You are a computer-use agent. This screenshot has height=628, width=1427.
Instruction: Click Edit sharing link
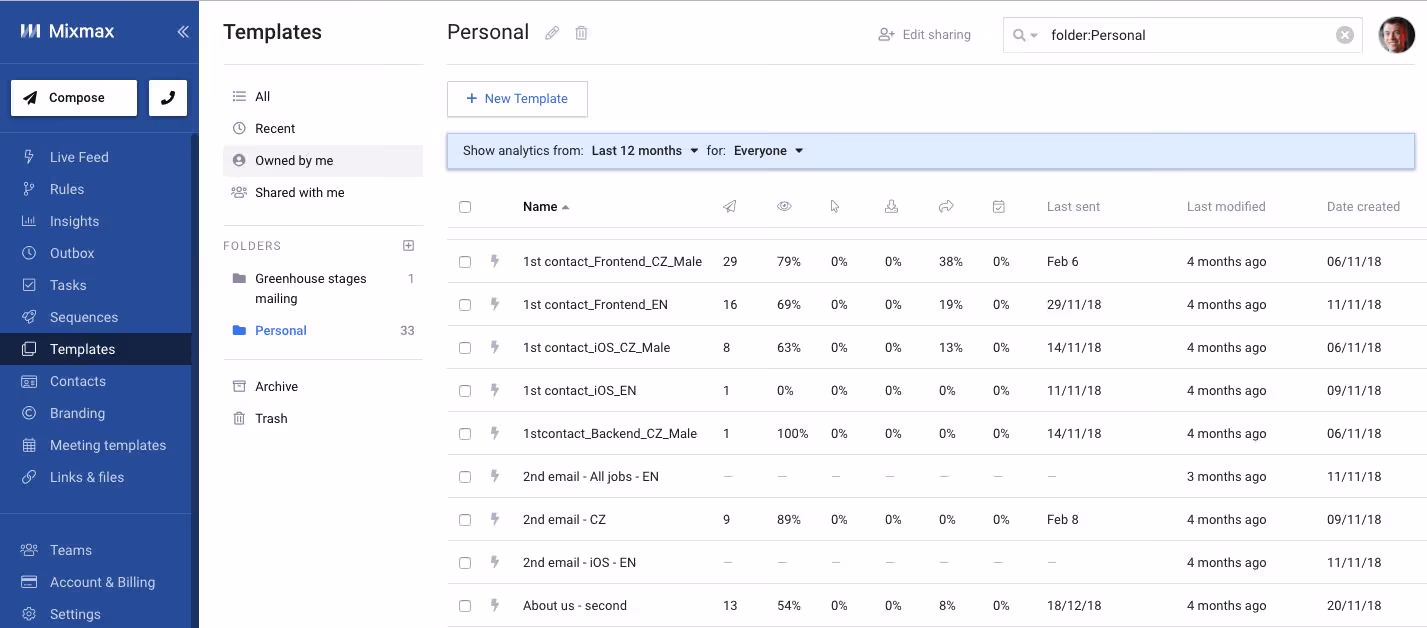pos(924,35)
